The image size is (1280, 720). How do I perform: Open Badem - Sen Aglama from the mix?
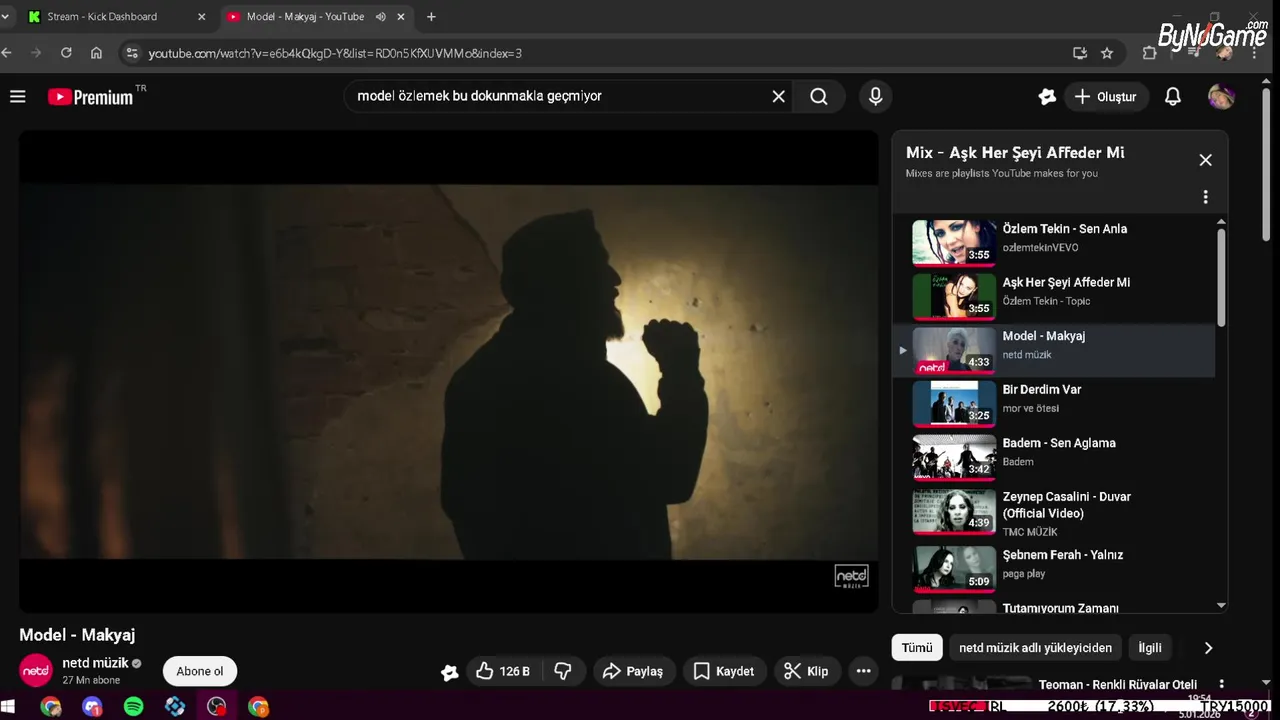click(1053, 457)
